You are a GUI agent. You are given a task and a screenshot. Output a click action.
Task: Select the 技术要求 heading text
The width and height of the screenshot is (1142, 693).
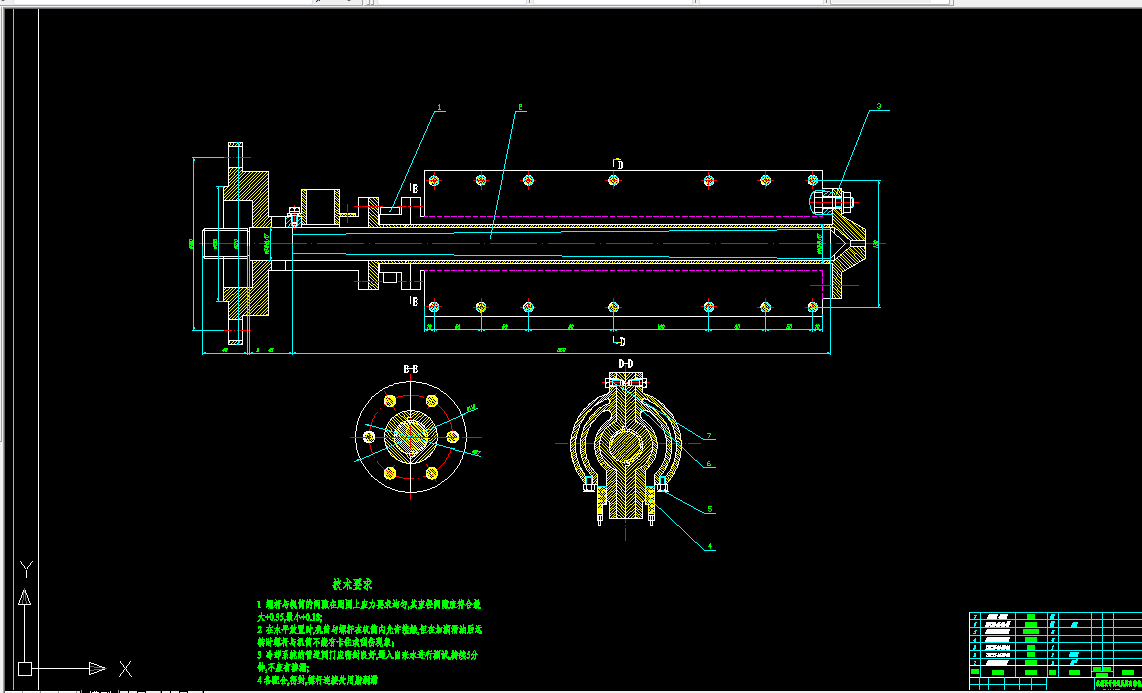pos(353,585)
